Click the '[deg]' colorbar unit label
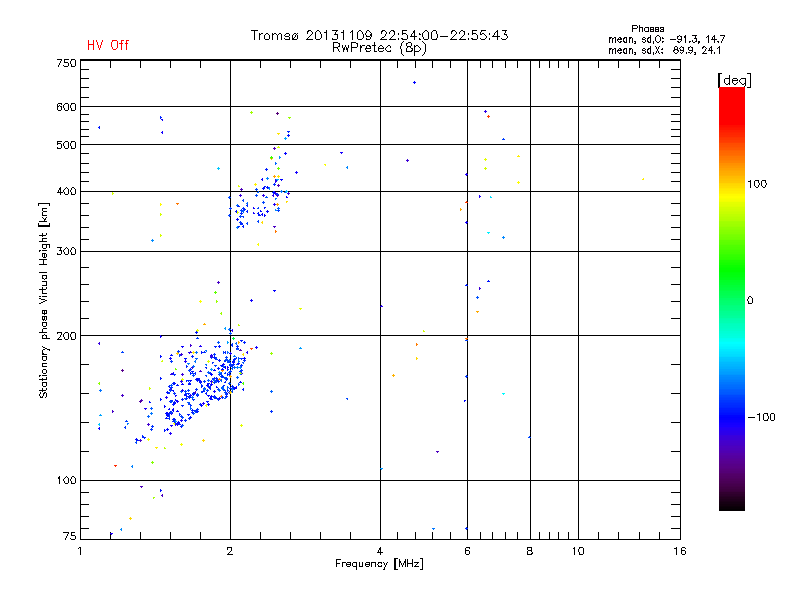This screenshot has width=800, height=600. 734,80
